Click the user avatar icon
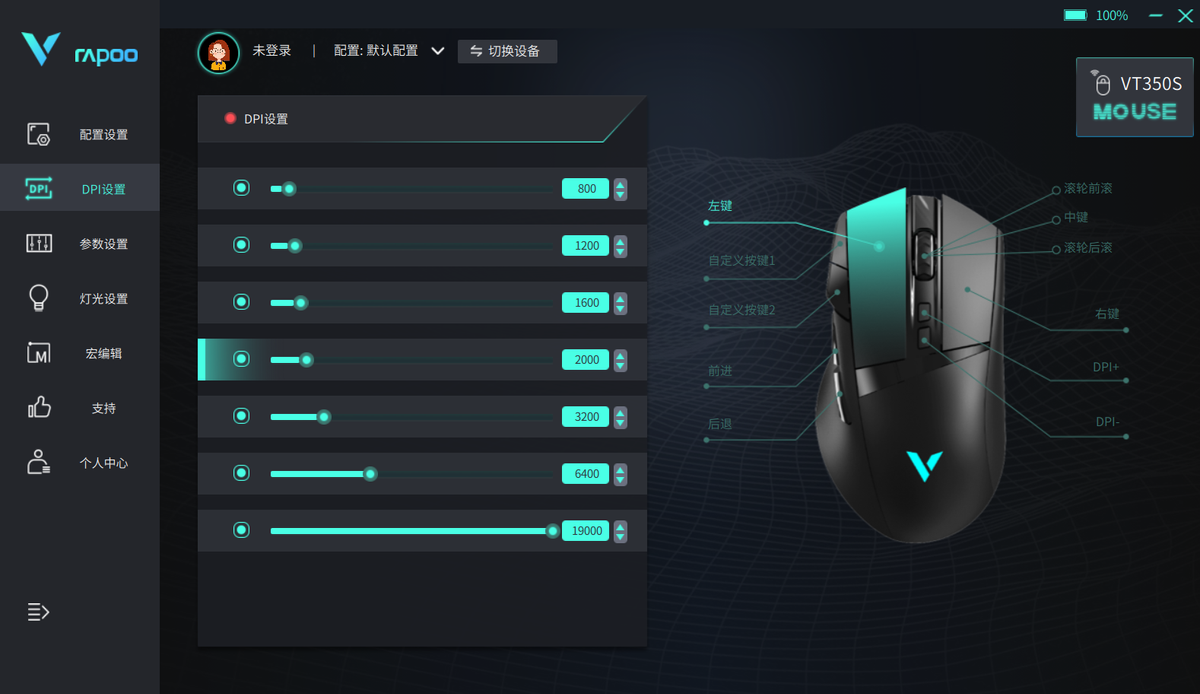Viewport: 1200px width, 694px height. pos(219,52)
